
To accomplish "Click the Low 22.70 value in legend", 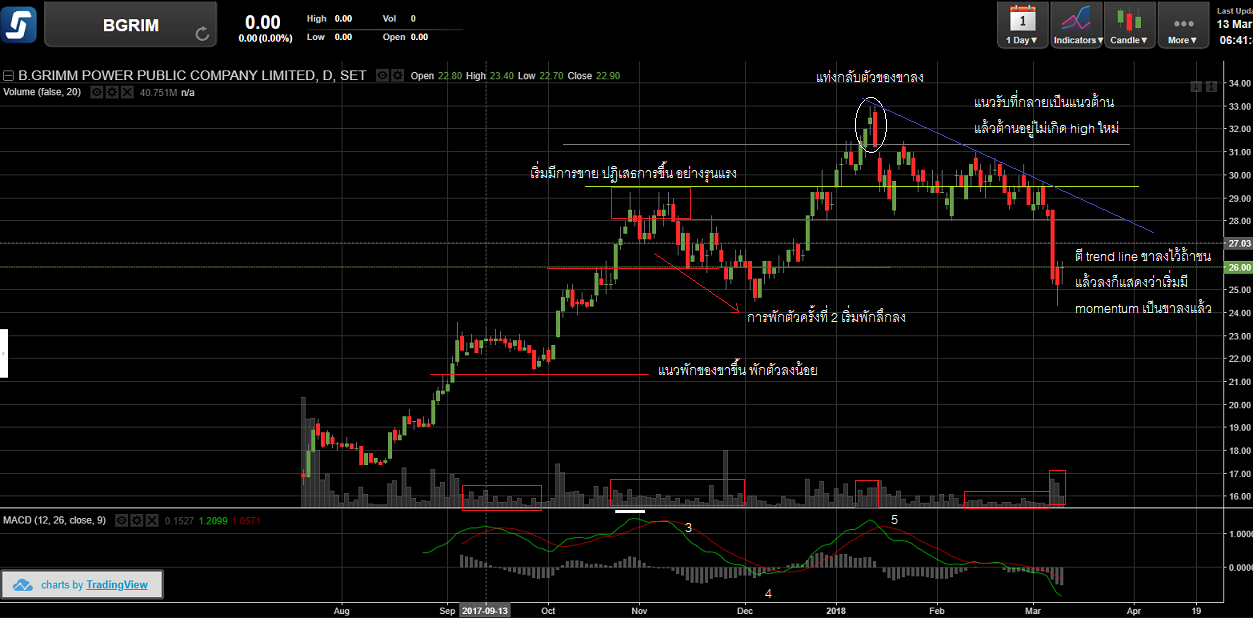I will (541, 76).
